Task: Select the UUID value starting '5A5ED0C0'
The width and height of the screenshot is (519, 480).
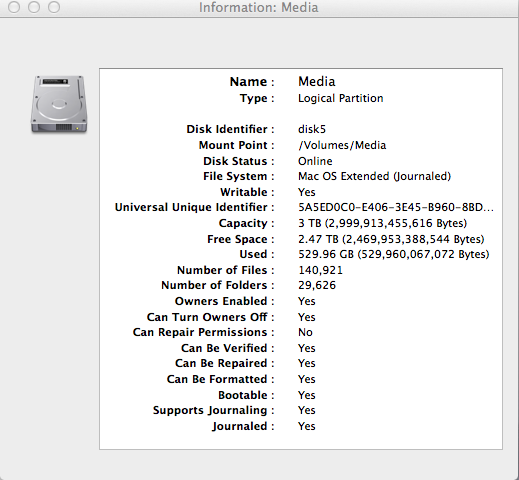Action: [396, 207]
